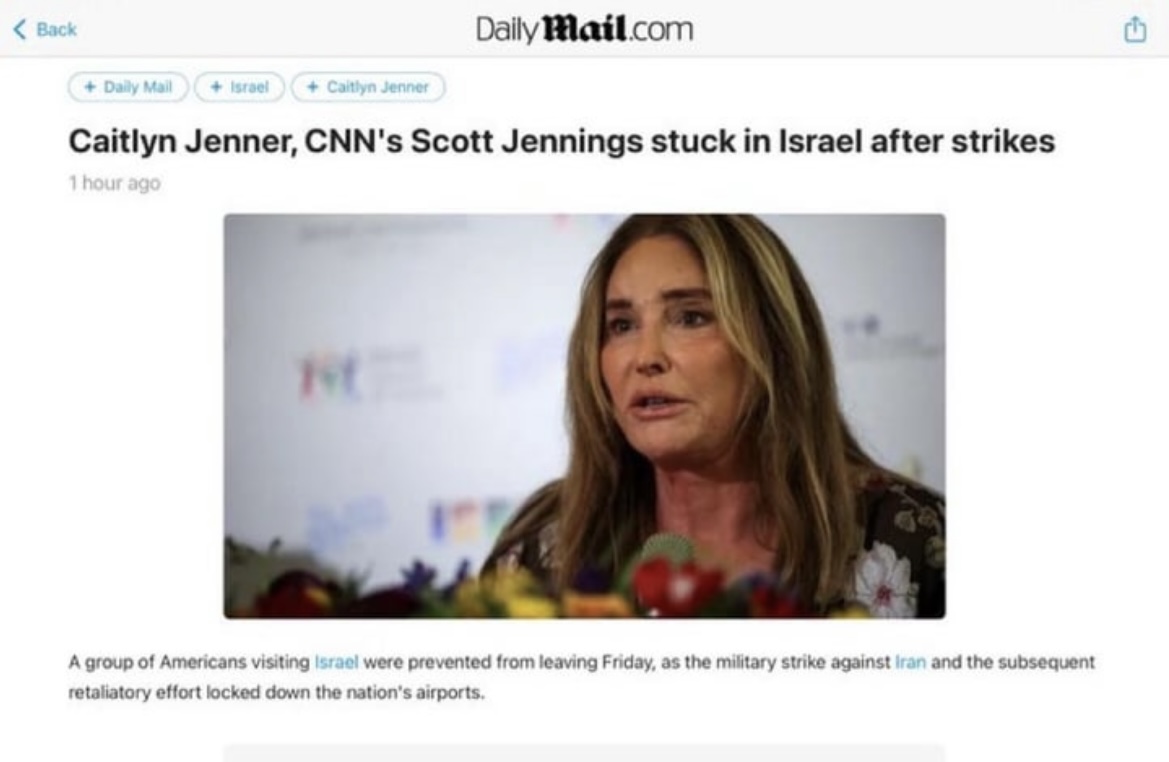Tap the plus icon beside Caitlyn Jenner
1169x762 pixels.
pos(313,87)
